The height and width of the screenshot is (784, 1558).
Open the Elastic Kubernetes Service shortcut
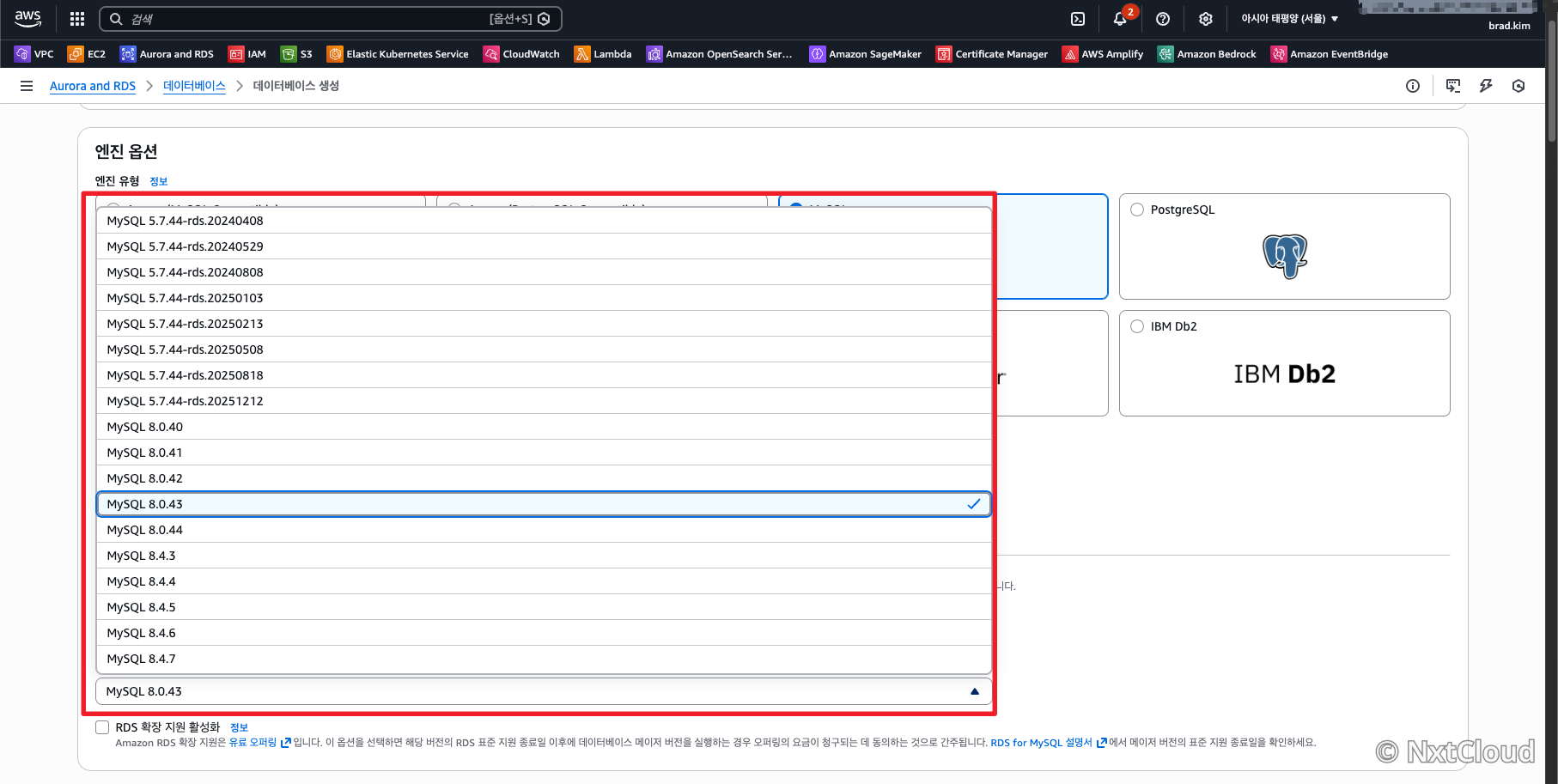click(x=398, y=54)
